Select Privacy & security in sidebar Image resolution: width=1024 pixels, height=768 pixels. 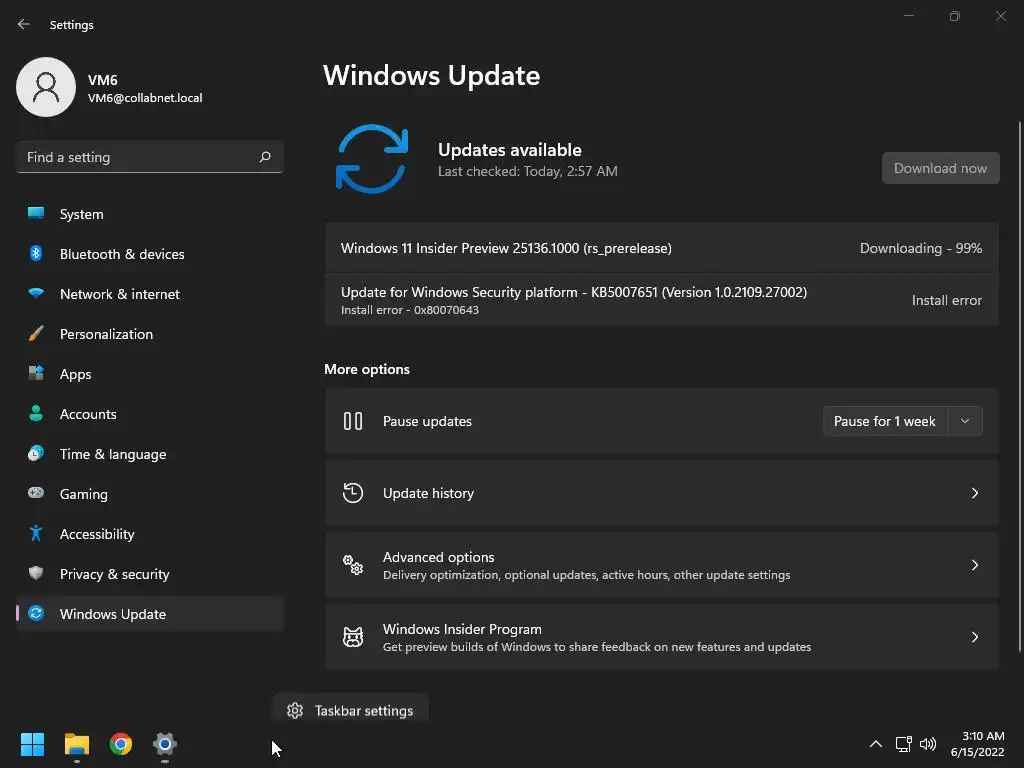click(x=150, y=573)
